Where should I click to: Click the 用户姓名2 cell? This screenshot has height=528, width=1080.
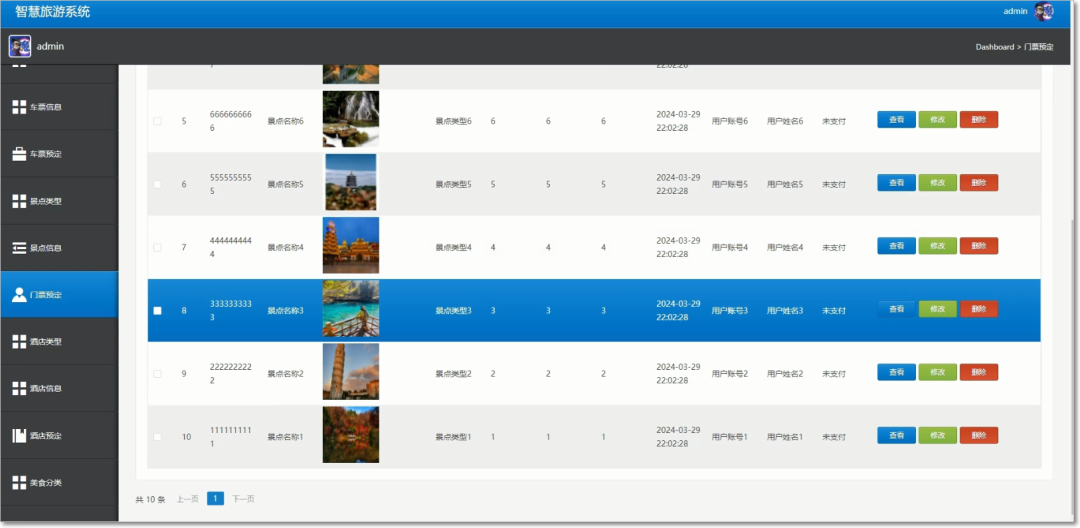coord(785,374)
